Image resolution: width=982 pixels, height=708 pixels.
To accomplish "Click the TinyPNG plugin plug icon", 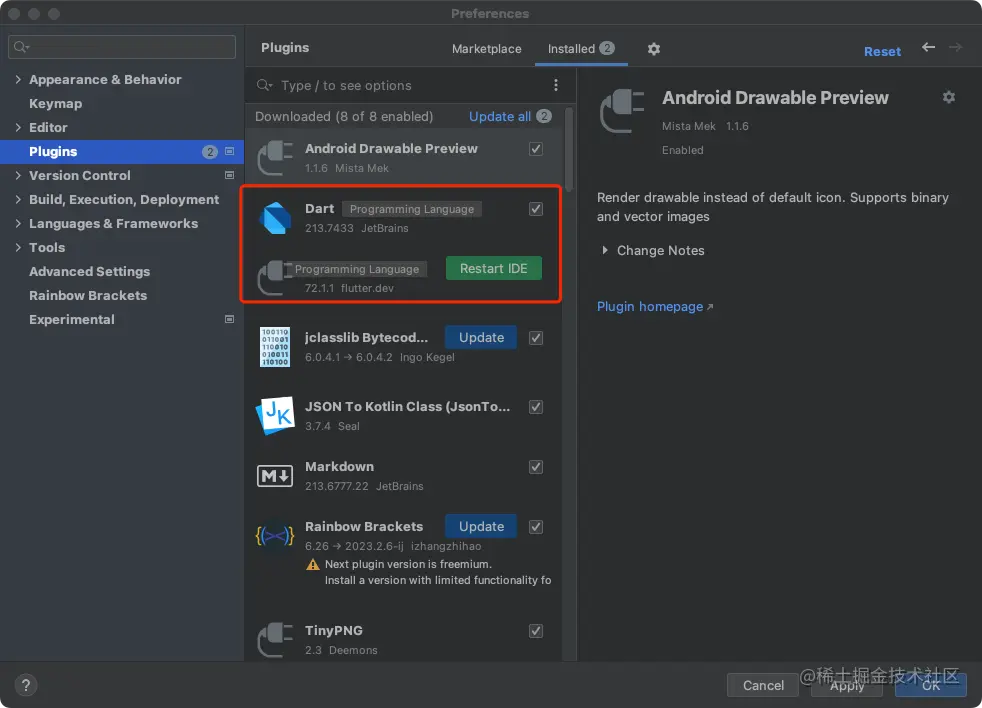I will coord(275,640).
